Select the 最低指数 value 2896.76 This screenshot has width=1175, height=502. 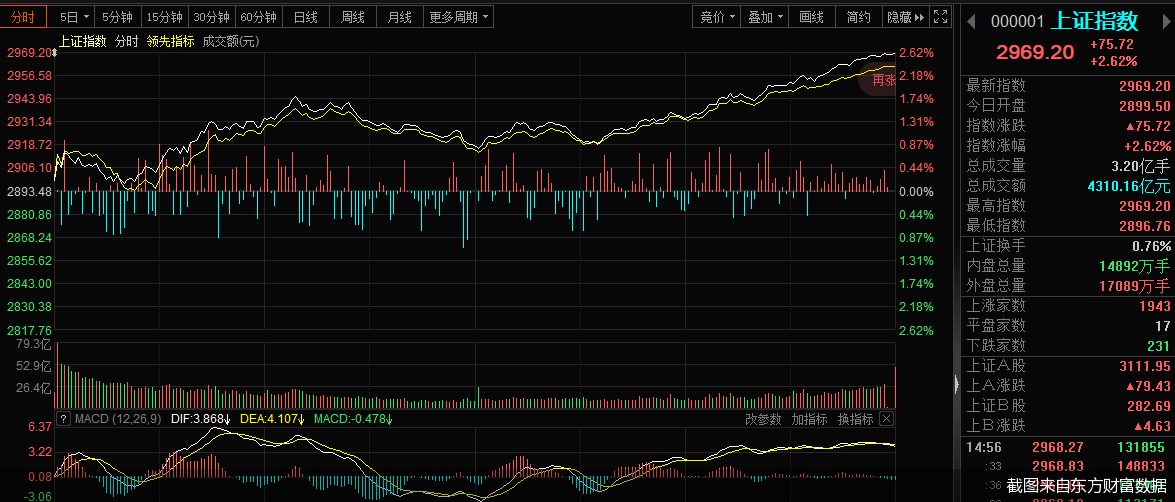coord(1145,226)
